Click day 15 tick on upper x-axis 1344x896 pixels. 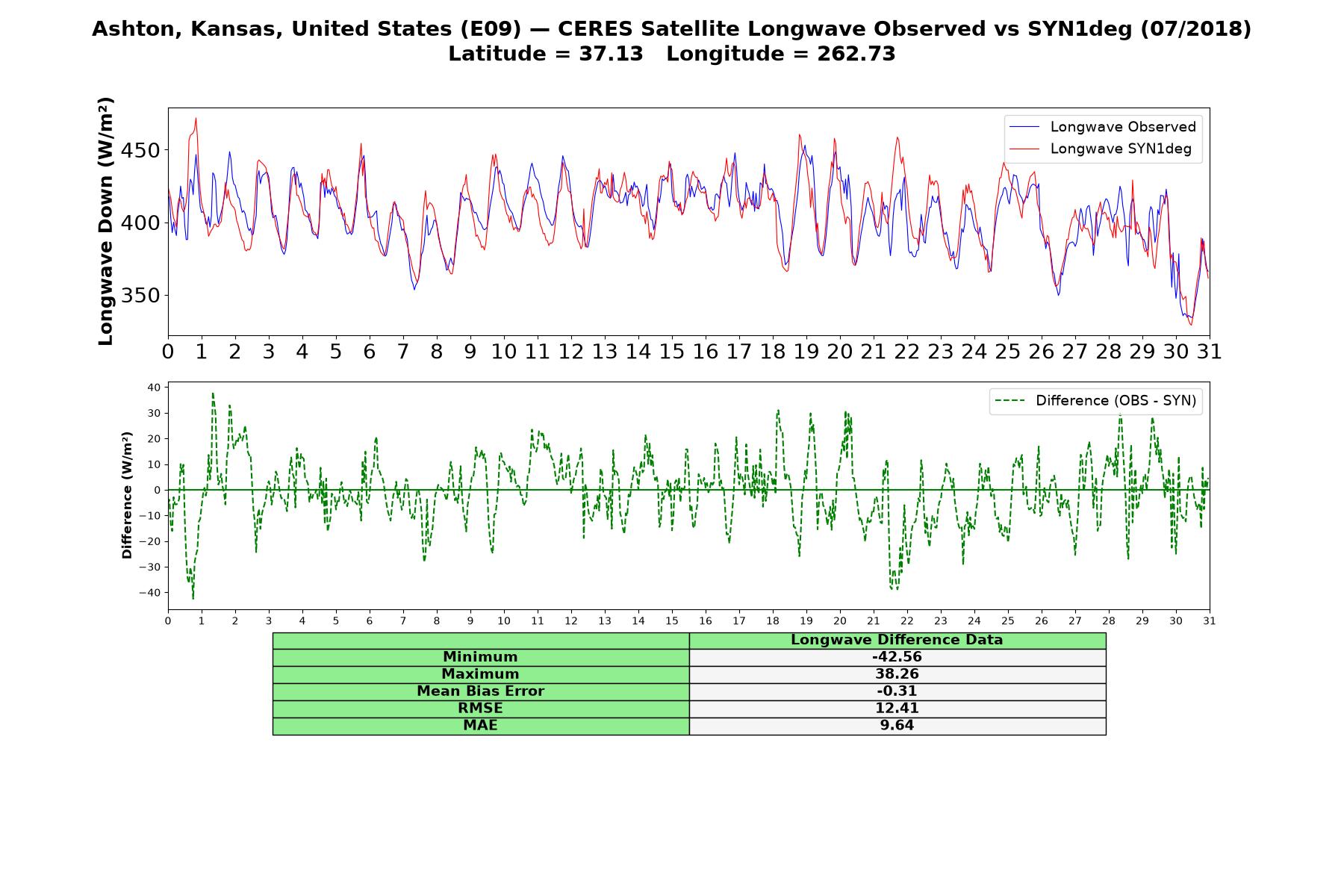click(x=671, y=352)
